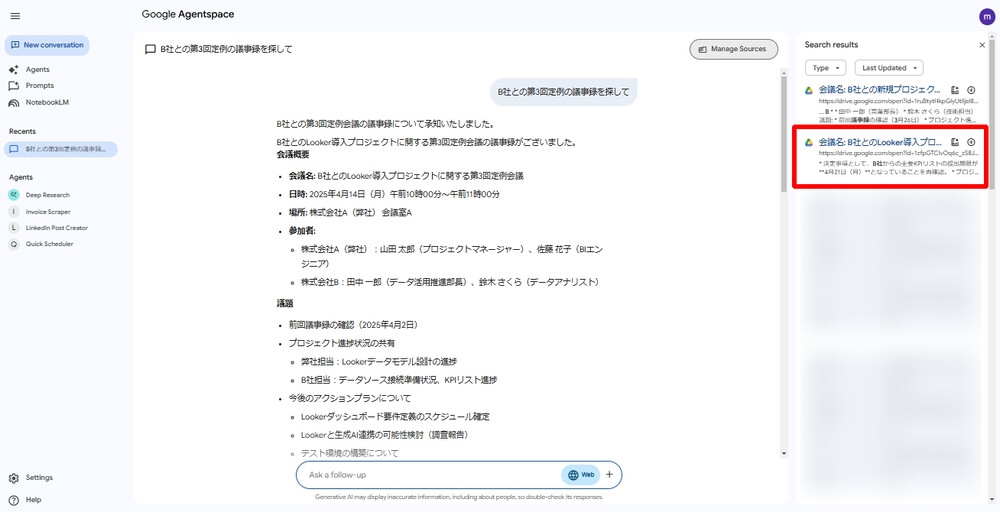This screenshot has height=512, width=1000.
Task: Open the user account avatar
Action: (x=987, y=17)
